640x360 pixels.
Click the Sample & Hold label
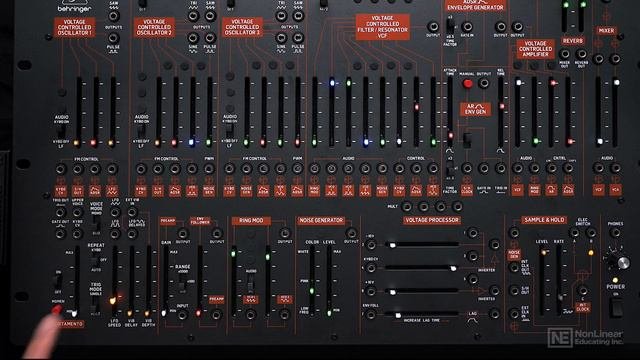[544, 220]
